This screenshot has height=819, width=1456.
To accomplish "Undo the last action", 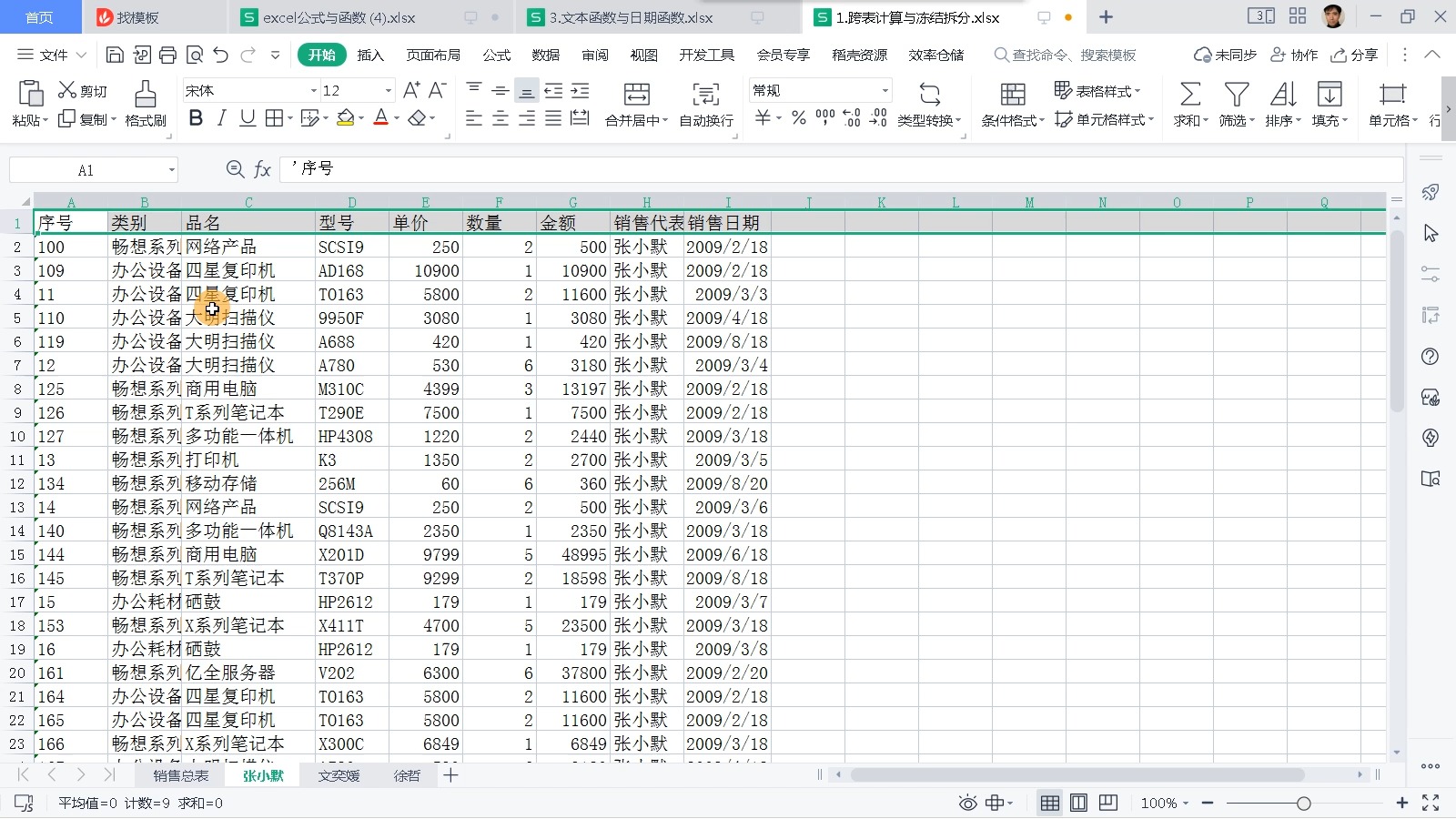I will coord(220,56).
